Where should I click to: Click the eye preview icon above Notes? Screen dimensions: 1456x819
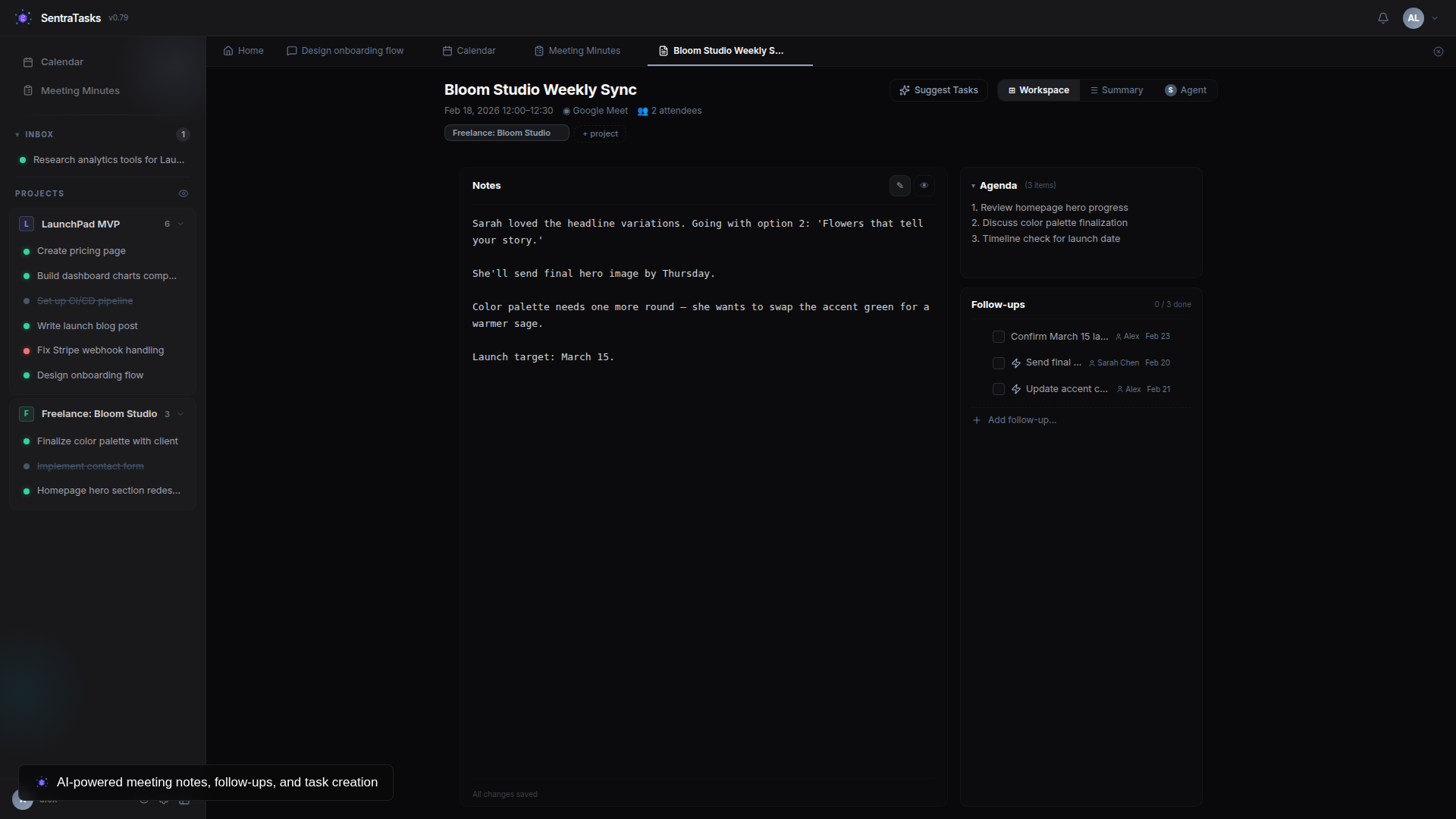924,185
